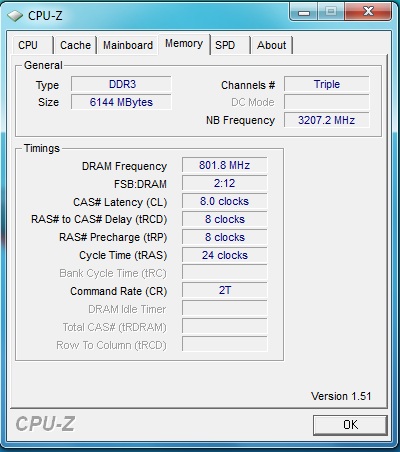Close the CPU-Z window
400x452 pixels.
coord(368,12)
